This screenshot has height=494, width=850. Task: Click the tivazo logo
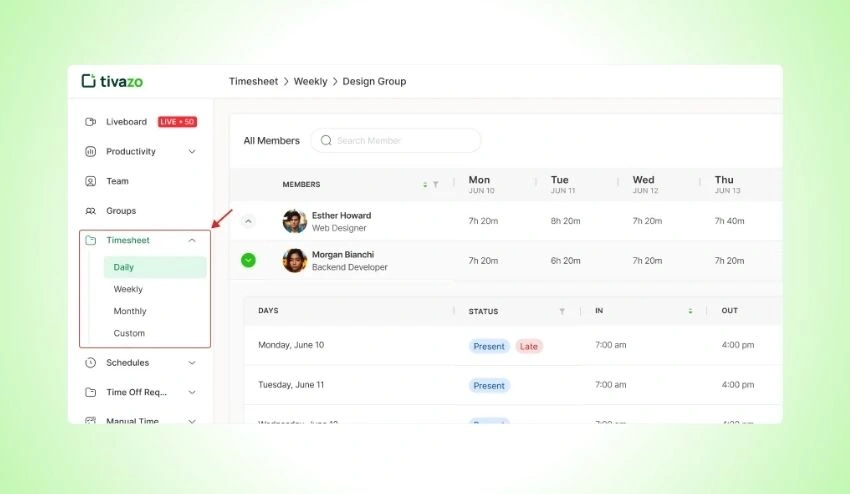(x=112, y=81)
